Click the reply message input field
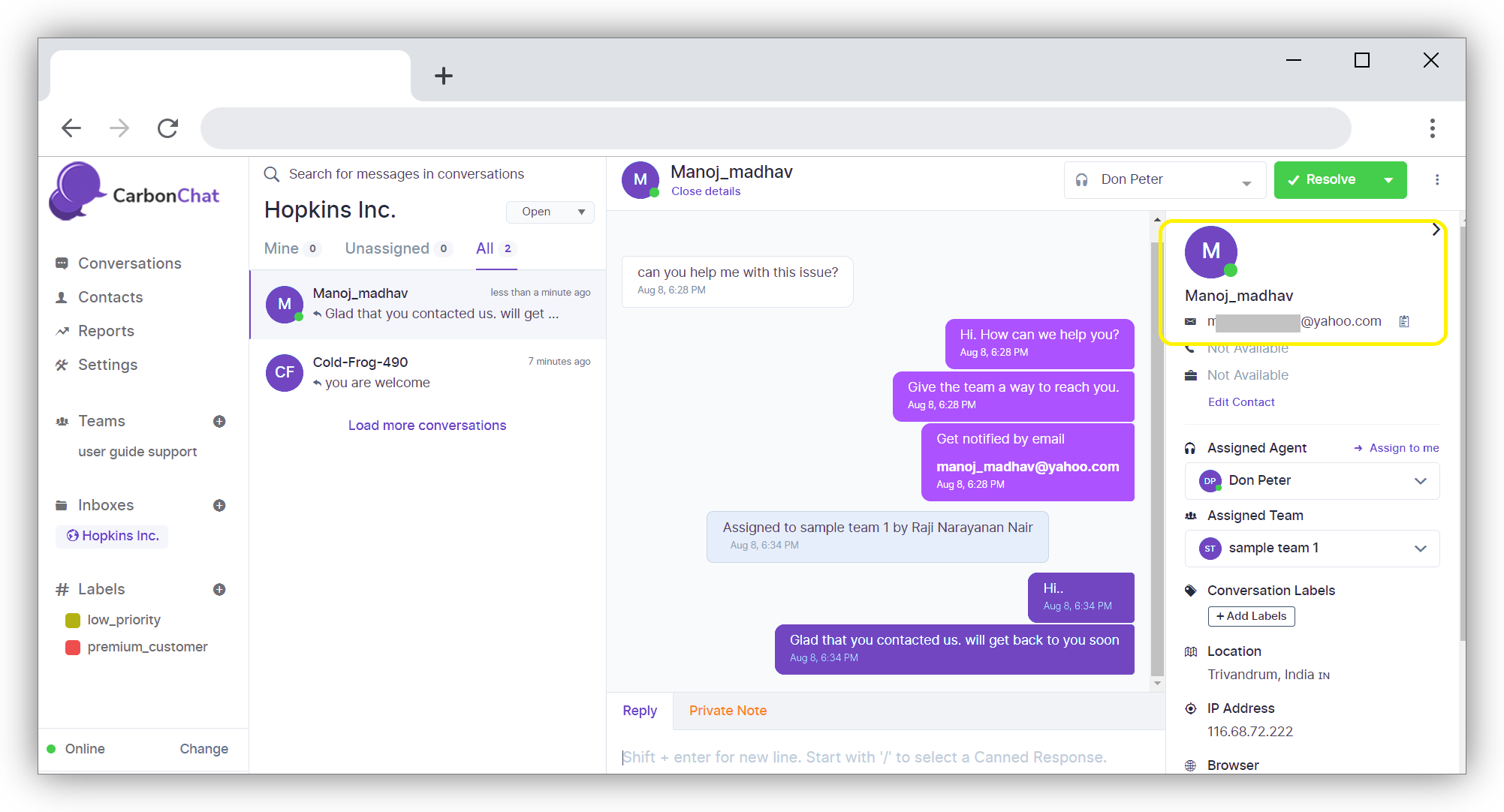The height and width of the screenshot is (812, 1504). [x=864, y=757]
